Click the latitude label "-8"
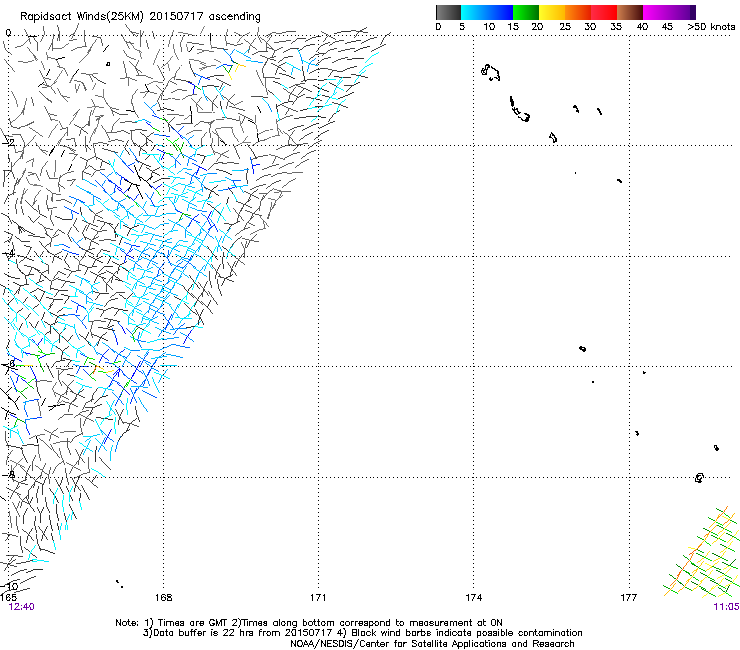The width and height of the screenshot is (740, 650). [x=9, y=474]
